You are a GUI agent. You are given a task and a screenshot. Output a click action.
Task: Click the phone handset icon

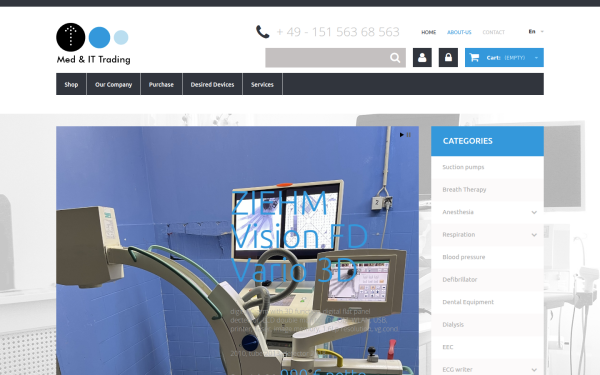coord(262,32)
